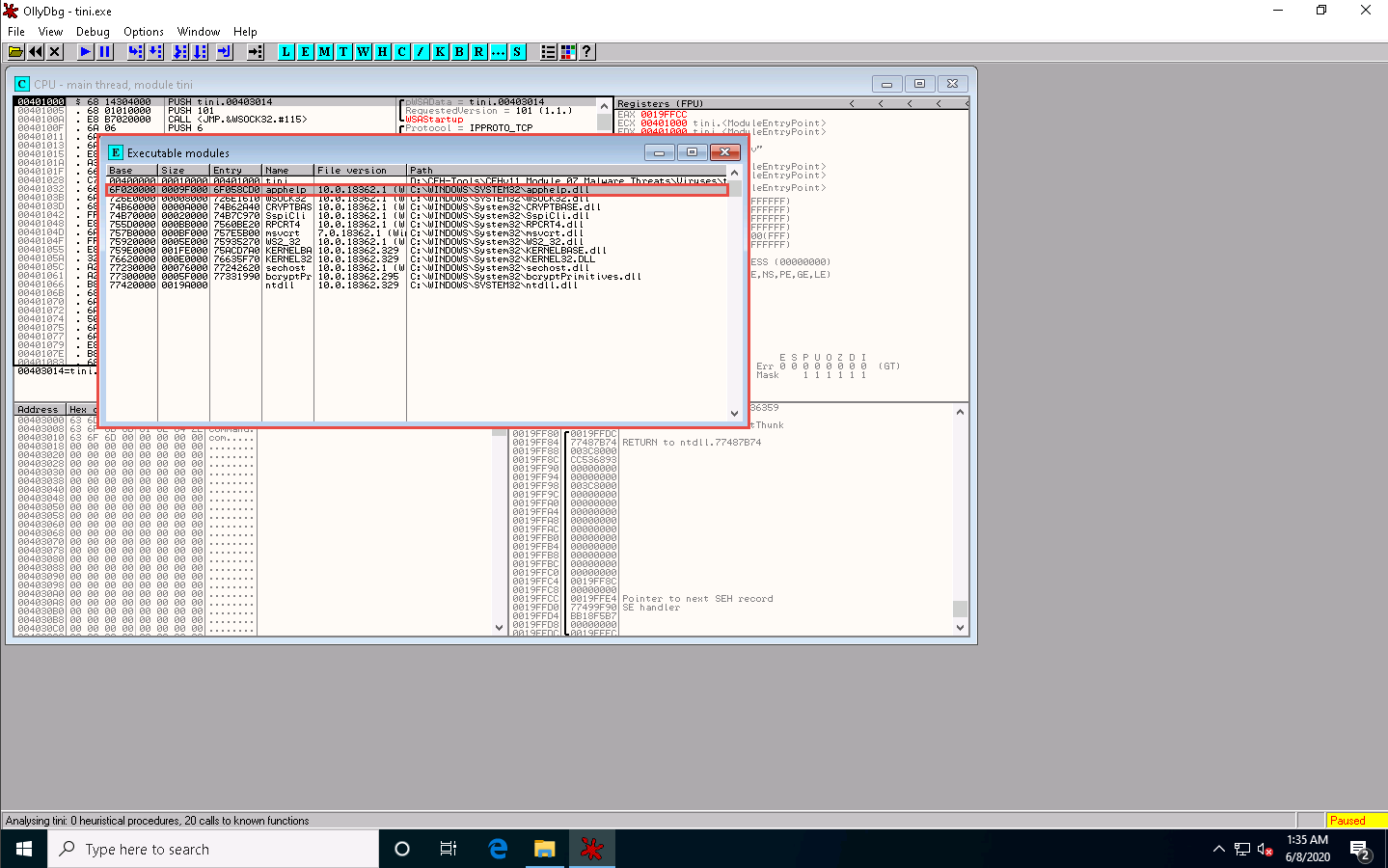The height and width of the screenshot is (868, 1388).
Task: Open Windows list with W icon
Action: point(364,52)
